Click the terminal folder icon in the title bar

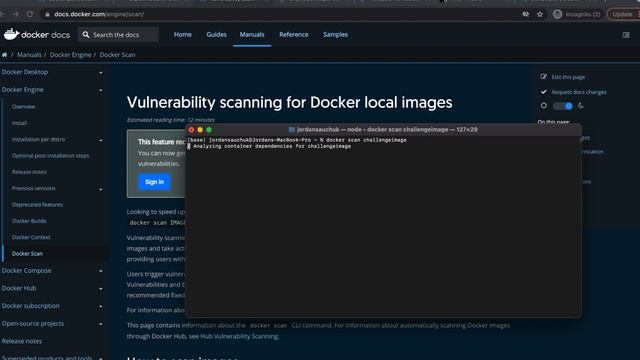[292, 129]
